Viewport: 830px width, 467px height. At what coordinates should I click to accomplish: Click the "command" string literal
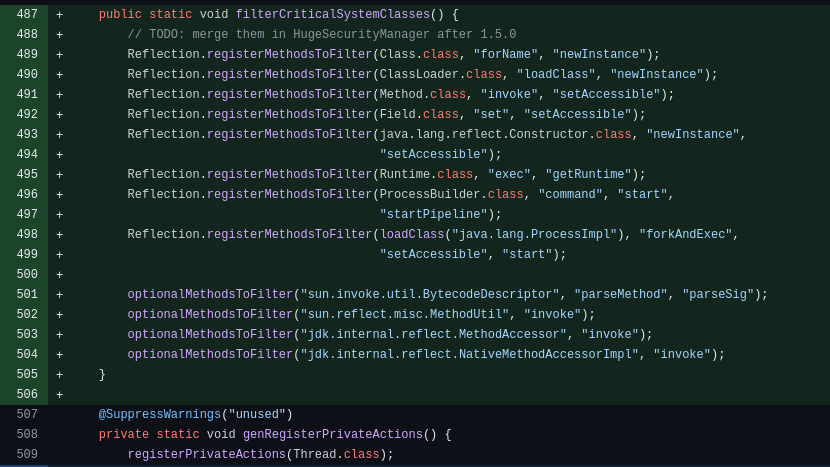[570, 194]
